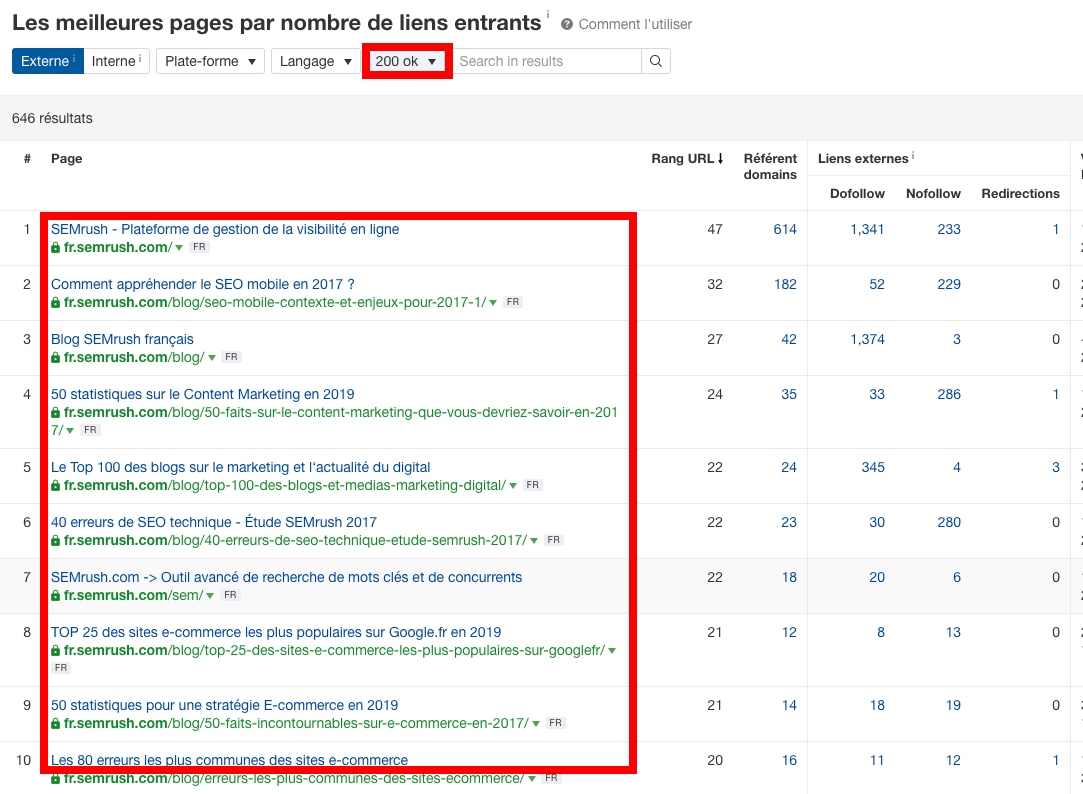
Task: Click redirections value 3 in row 5
Action: (1055, 467)
